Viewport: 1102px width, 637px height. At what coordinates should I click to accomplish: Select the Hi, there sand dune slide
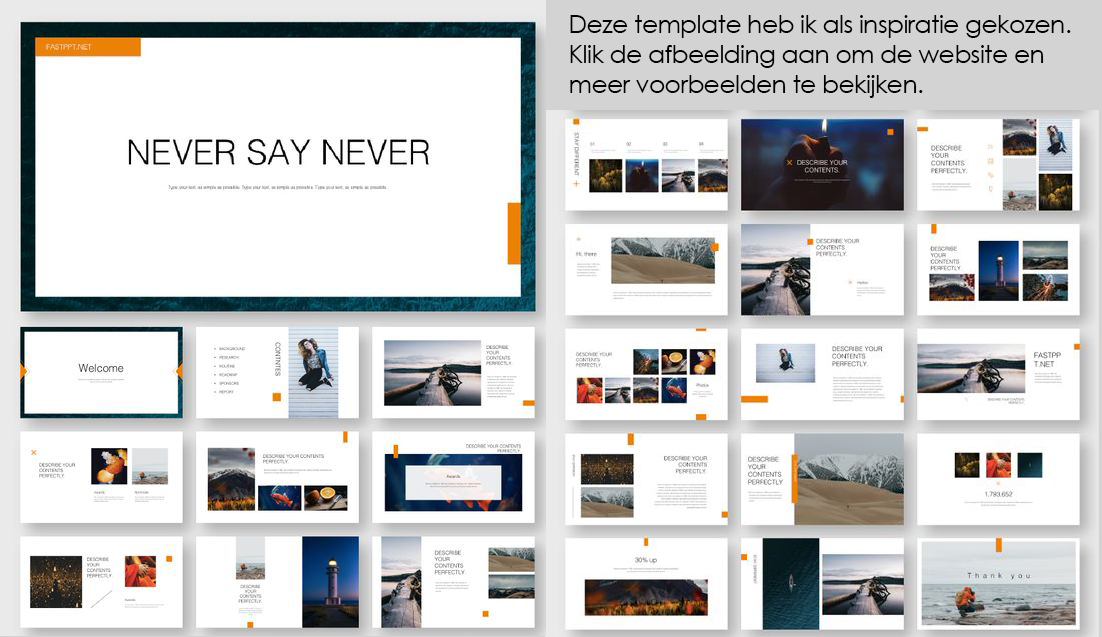[x=647, y=270]
